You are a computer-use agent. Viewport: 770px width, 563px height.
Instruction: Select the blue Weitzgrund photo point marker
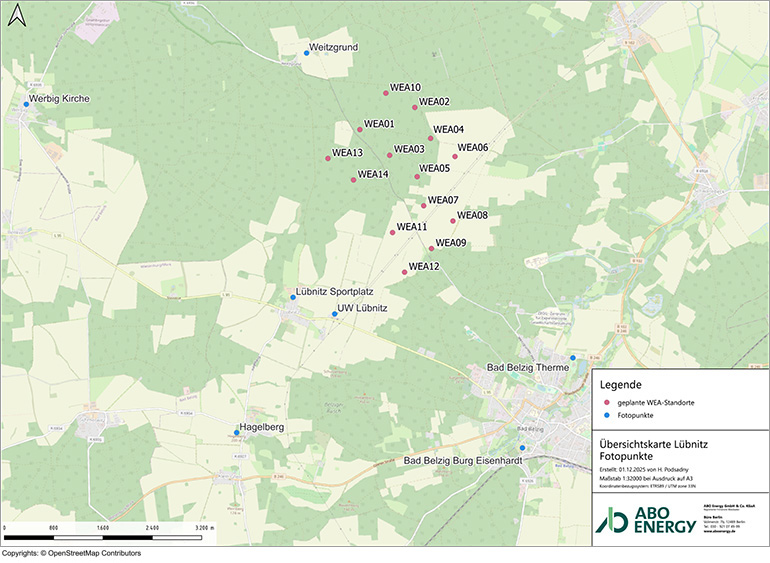click(306, 53)
